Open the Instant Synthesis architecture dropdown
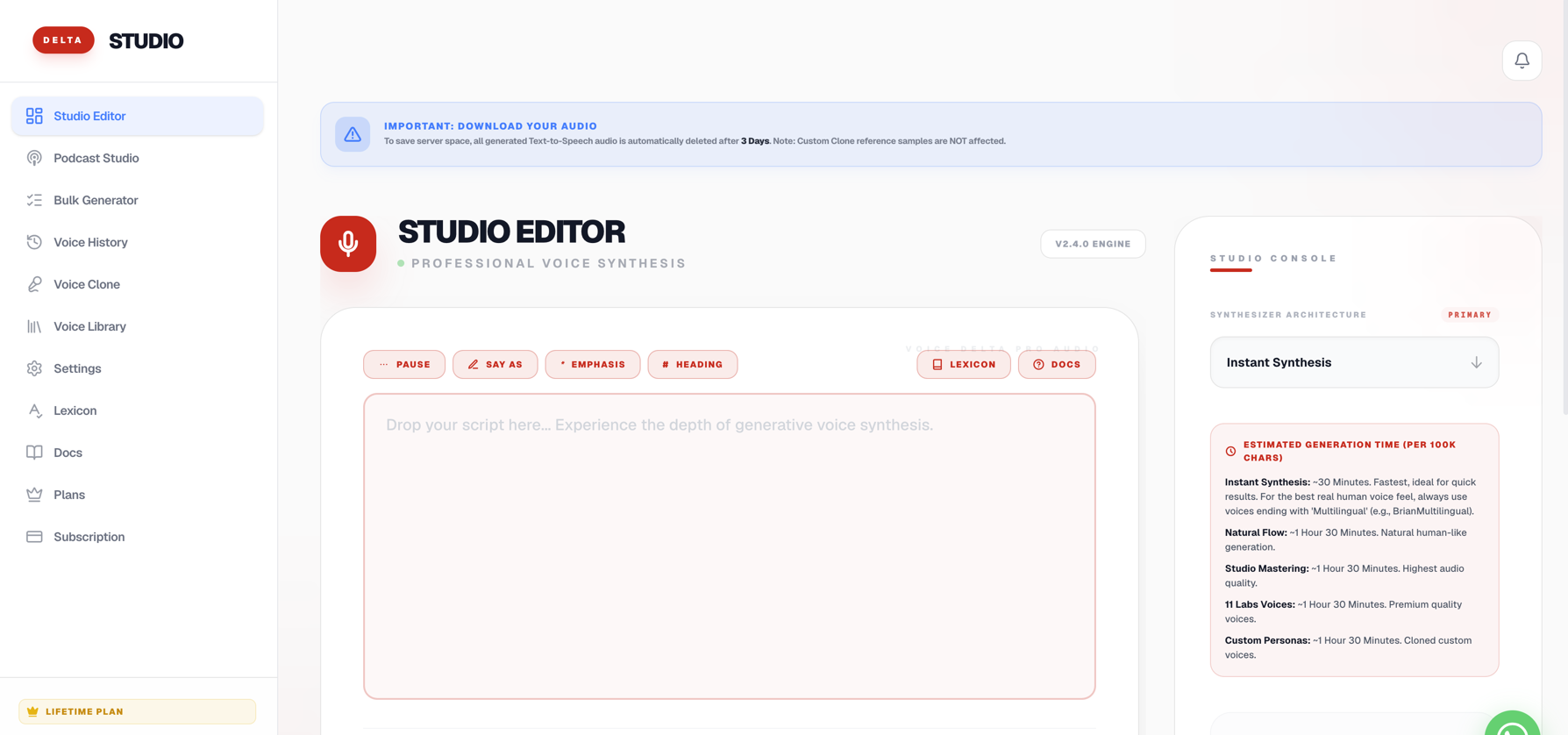 point(1354,362)
